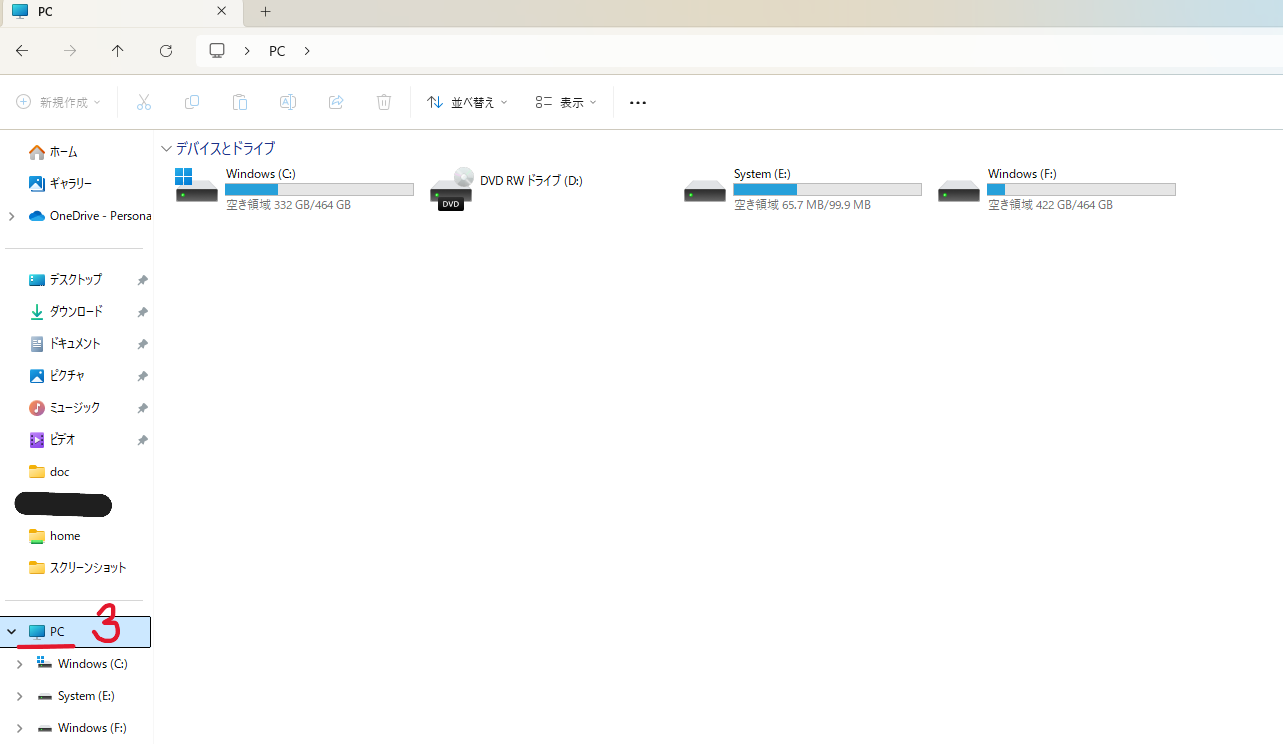Screen dimensions: 1283x744
Task: Click the Delete trash can icon
Action: pos(384,102)
